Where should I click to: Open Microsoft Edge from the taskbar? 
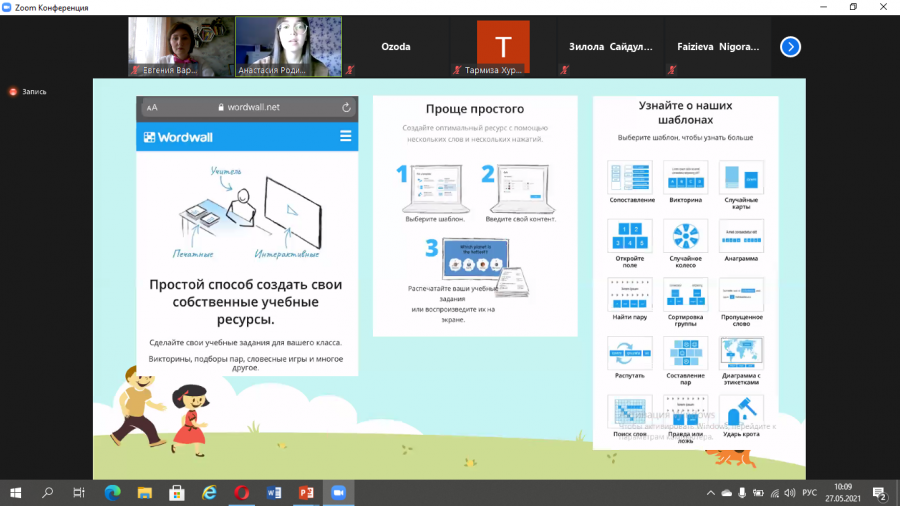coord(112,493)
